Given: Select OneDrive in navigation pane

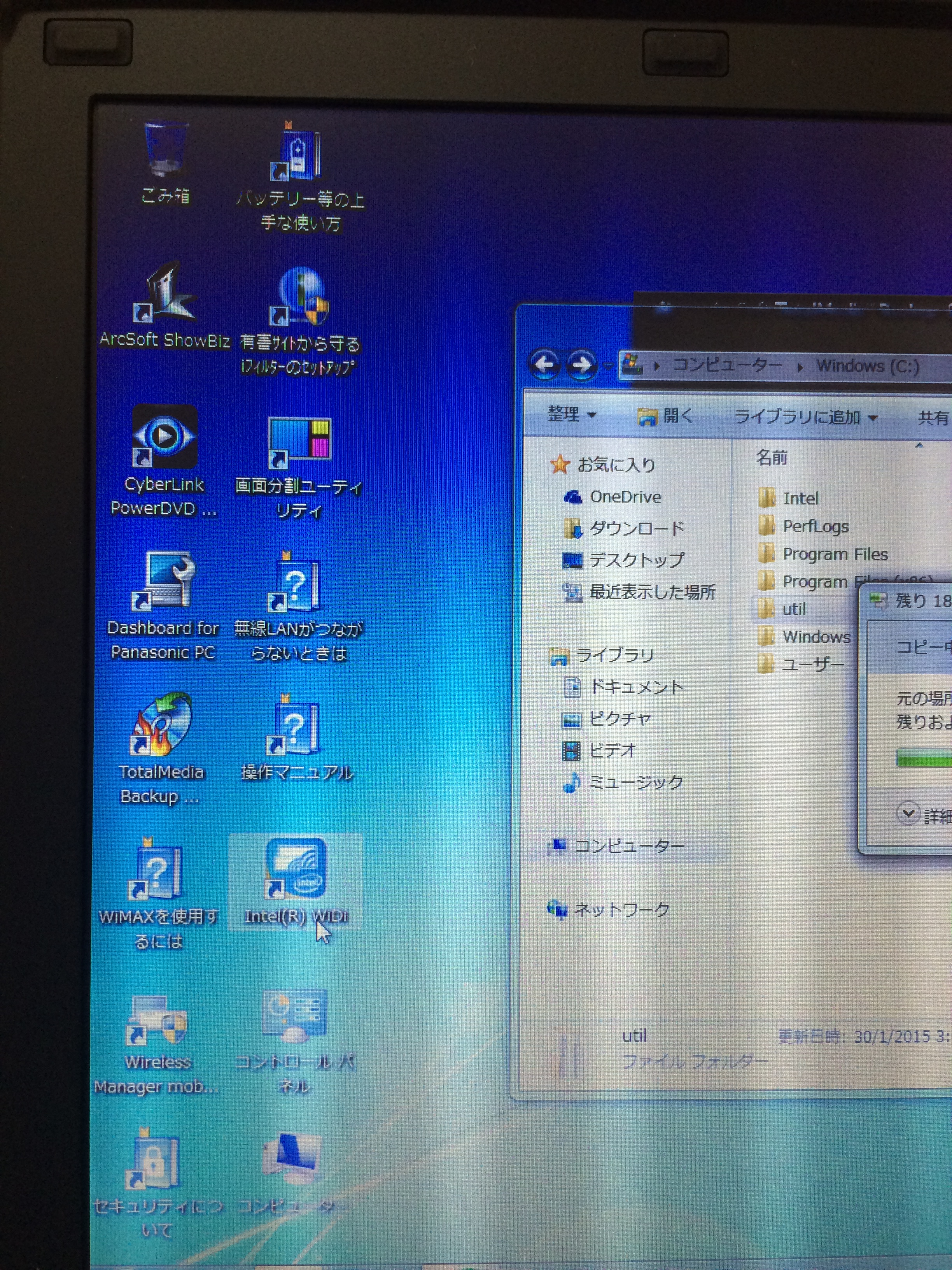Looking at the screenshot, I should point(612,496).
